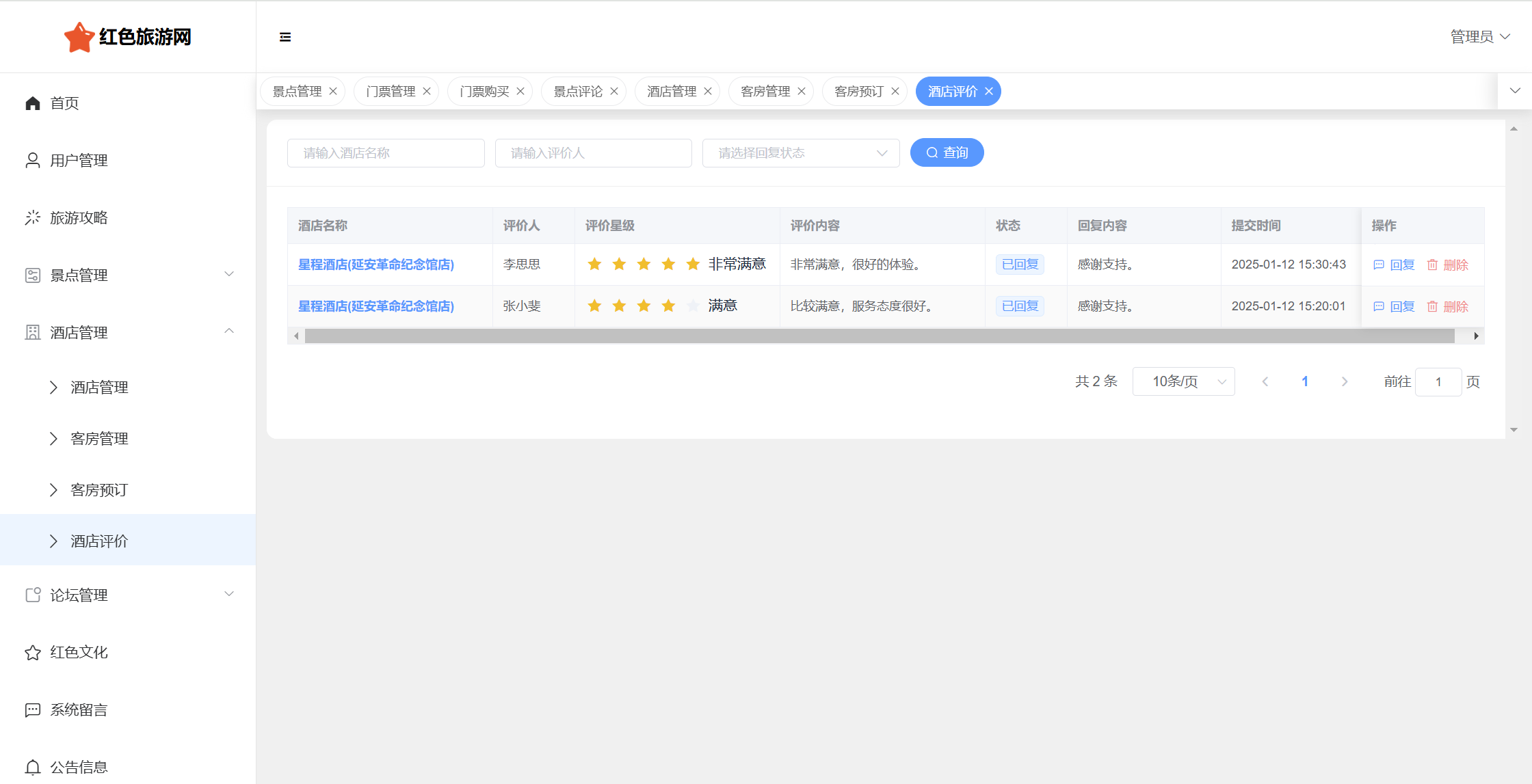
Task: Click the 红色文化 star icon
Action: pos(32,653)
